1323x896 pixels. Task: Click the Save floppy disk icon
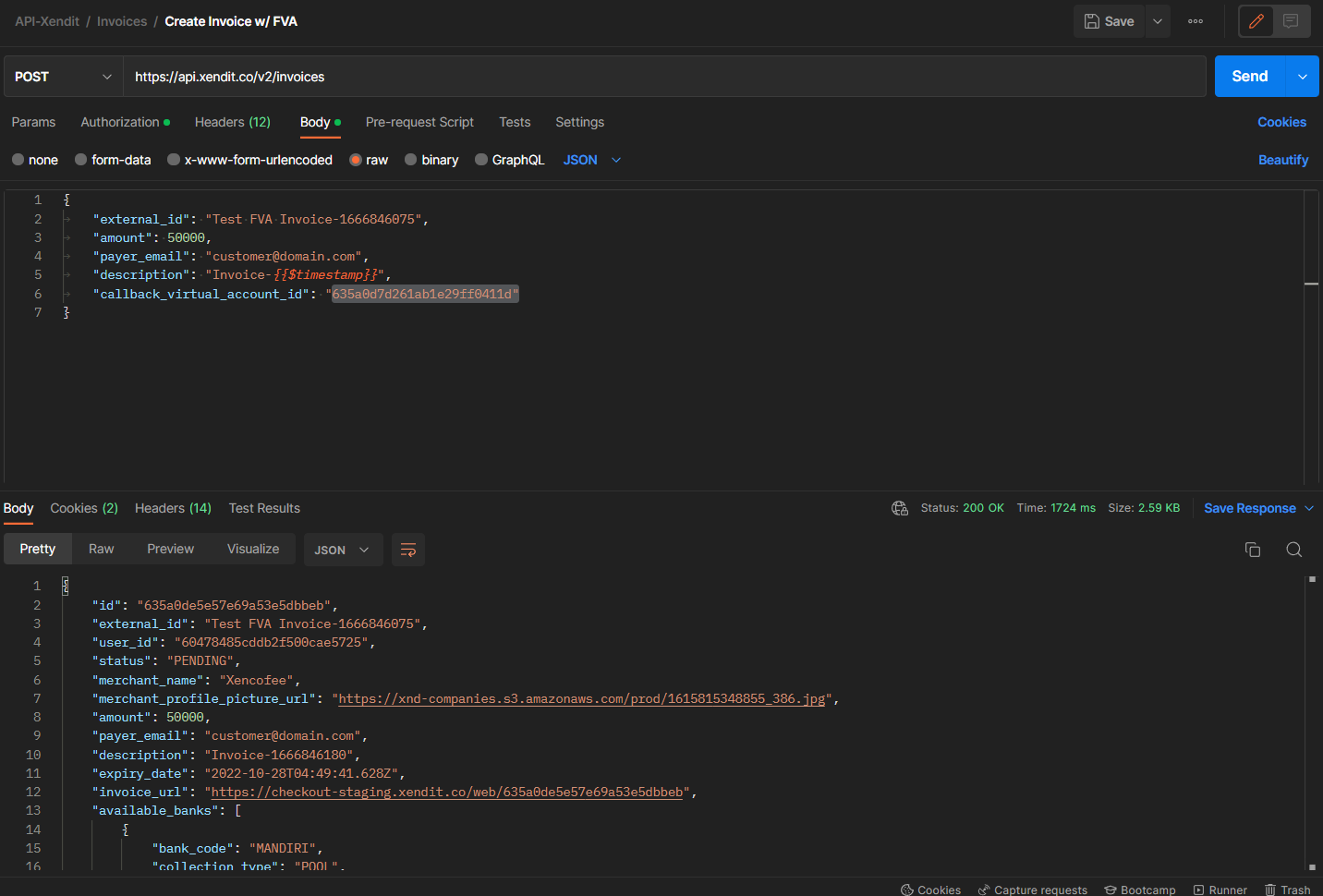1092,21
